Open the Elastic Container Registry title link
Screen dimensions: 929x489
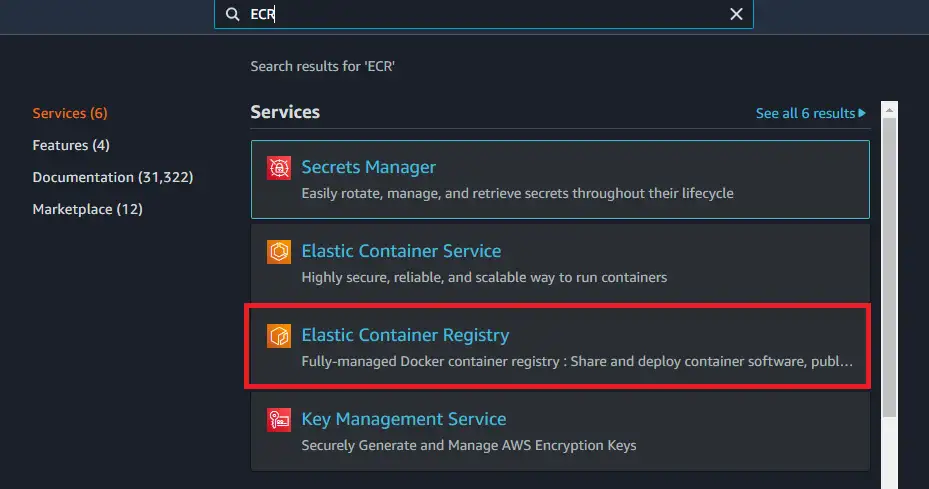(x=405, y=335)
